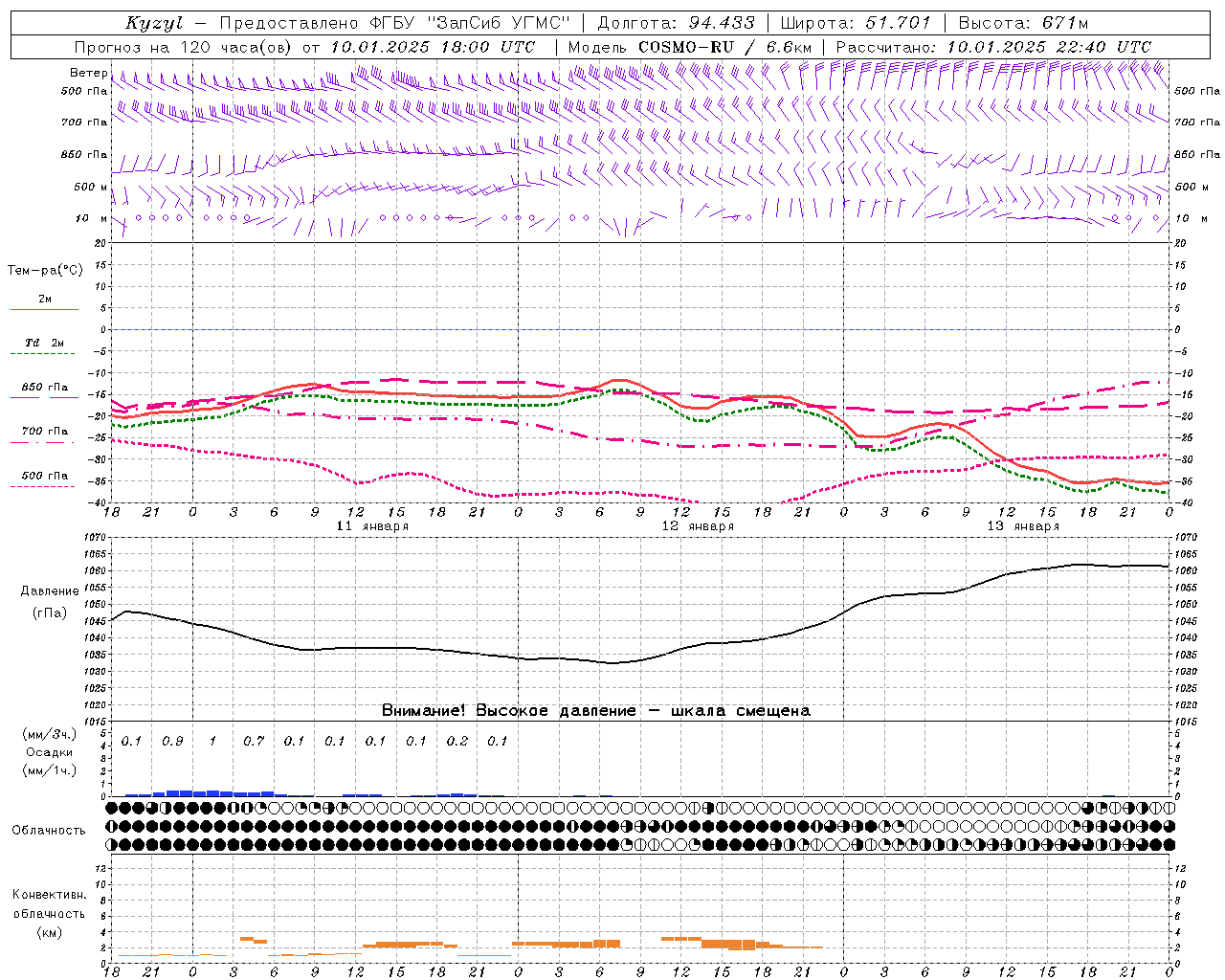Click the '0.9' precipitation amount value
The image size is (1225, 980).
172,742
